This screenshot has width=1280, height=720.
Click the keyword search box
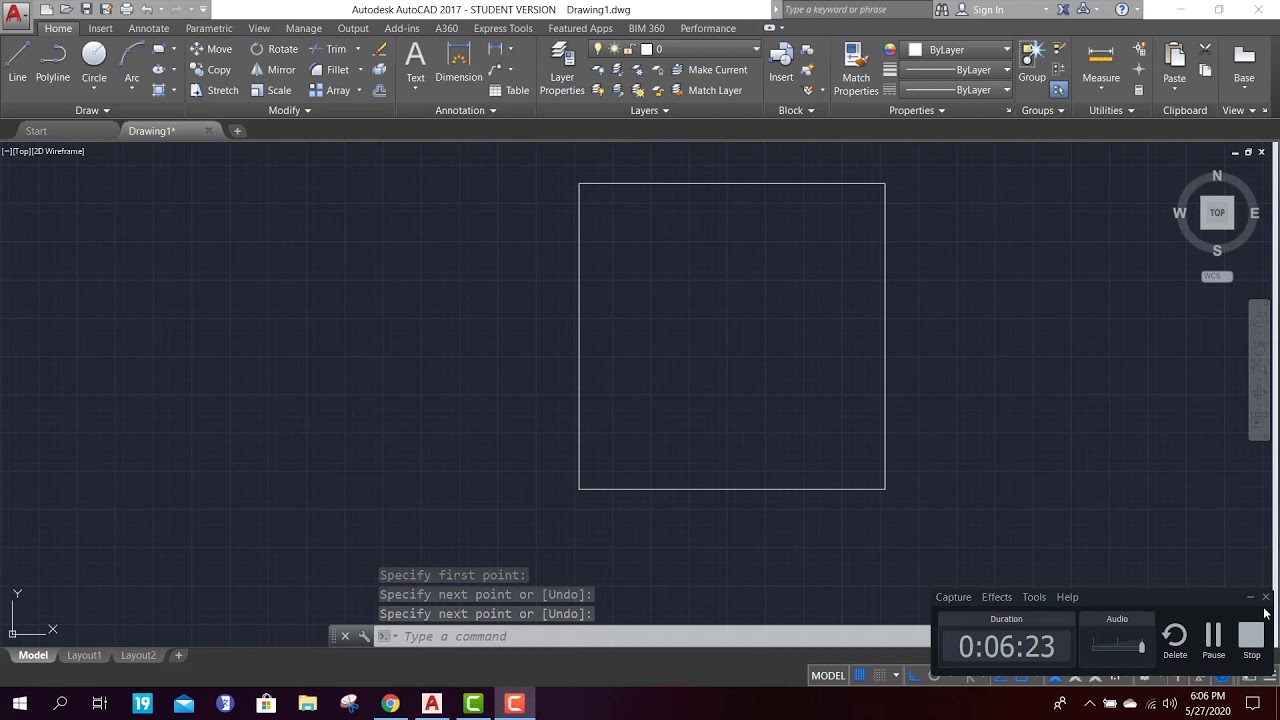(x=855, y=9)
